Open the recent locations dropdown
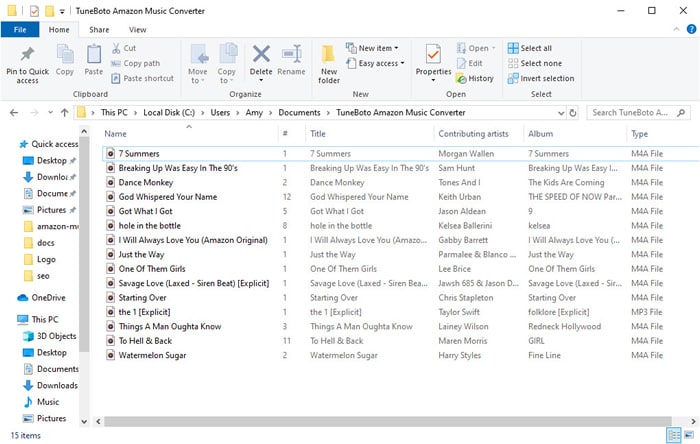This screenshot has height=444, width=700. click(50, 112)
